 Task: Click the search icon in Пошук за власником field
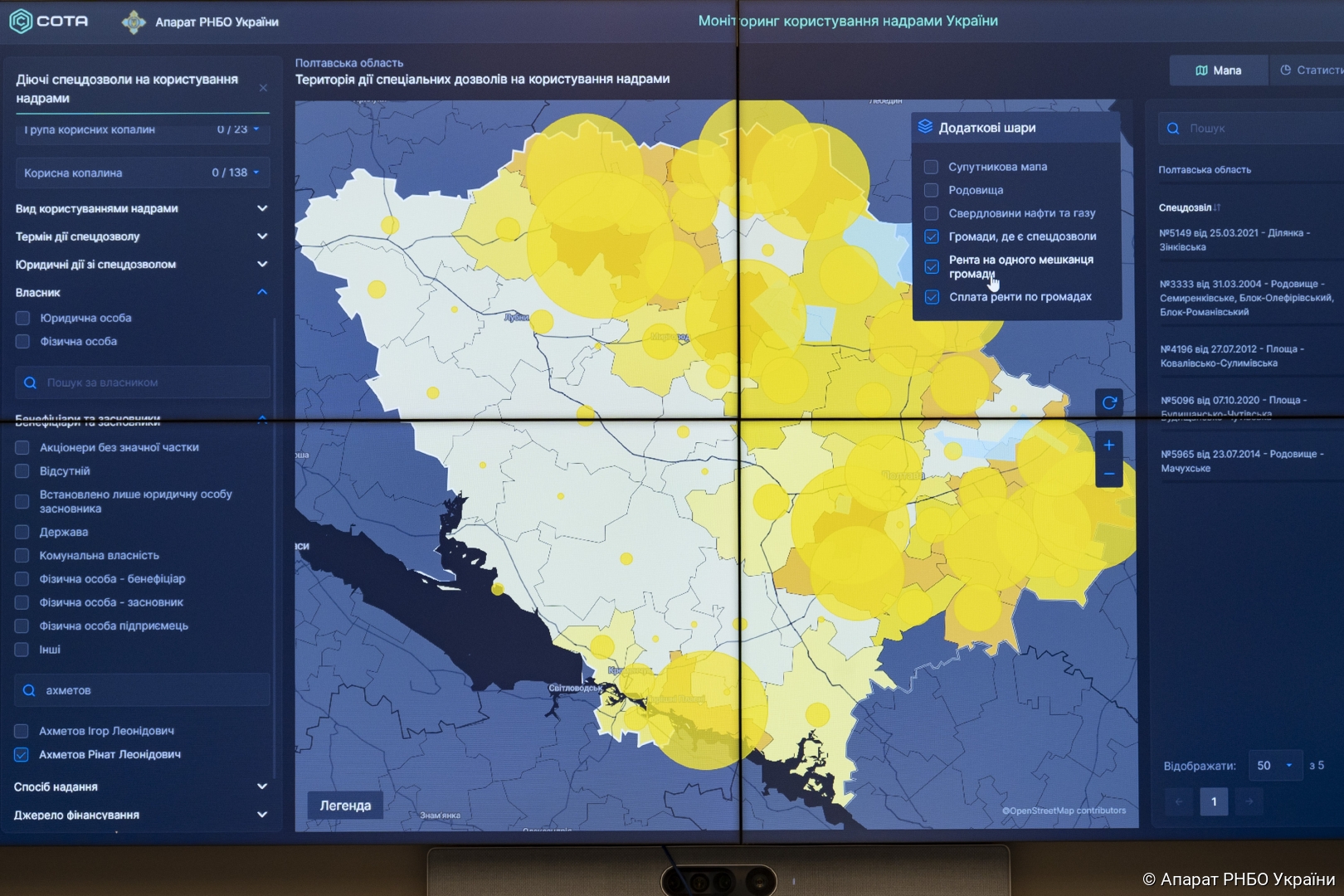pos(30,382)
